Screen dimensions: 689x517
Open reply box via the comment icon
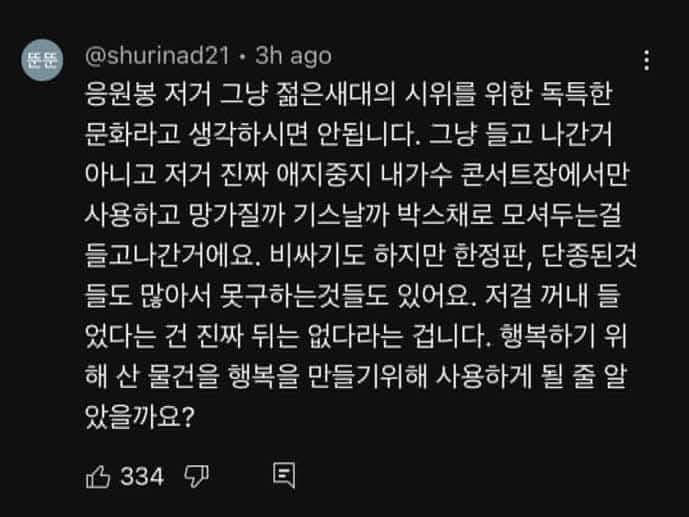tap(284, 475)
